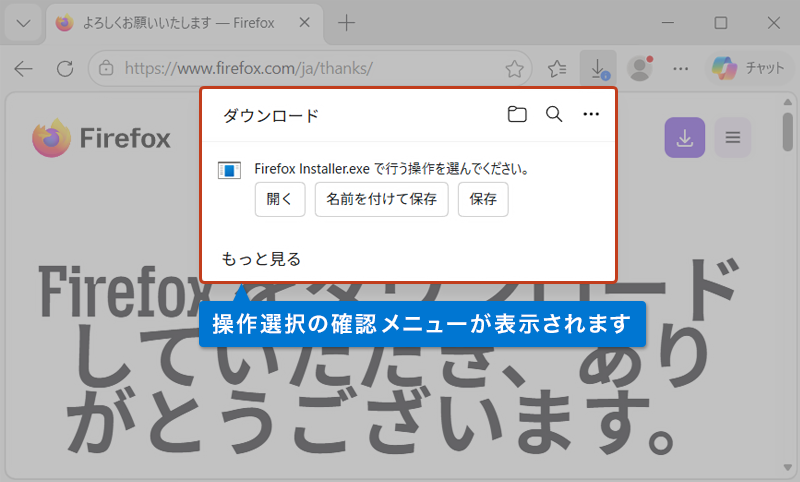The image size is (800, 482).
Task: Go back with the arrow button
Action: [x=23, y=68]
